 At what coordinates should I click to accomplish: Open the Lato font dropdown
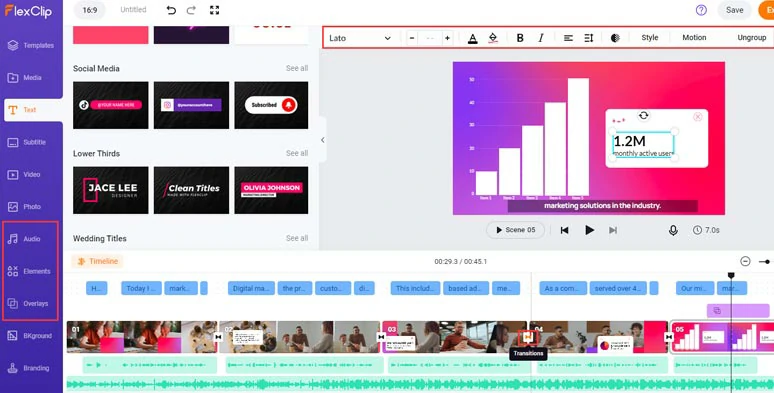pos(360,38)
